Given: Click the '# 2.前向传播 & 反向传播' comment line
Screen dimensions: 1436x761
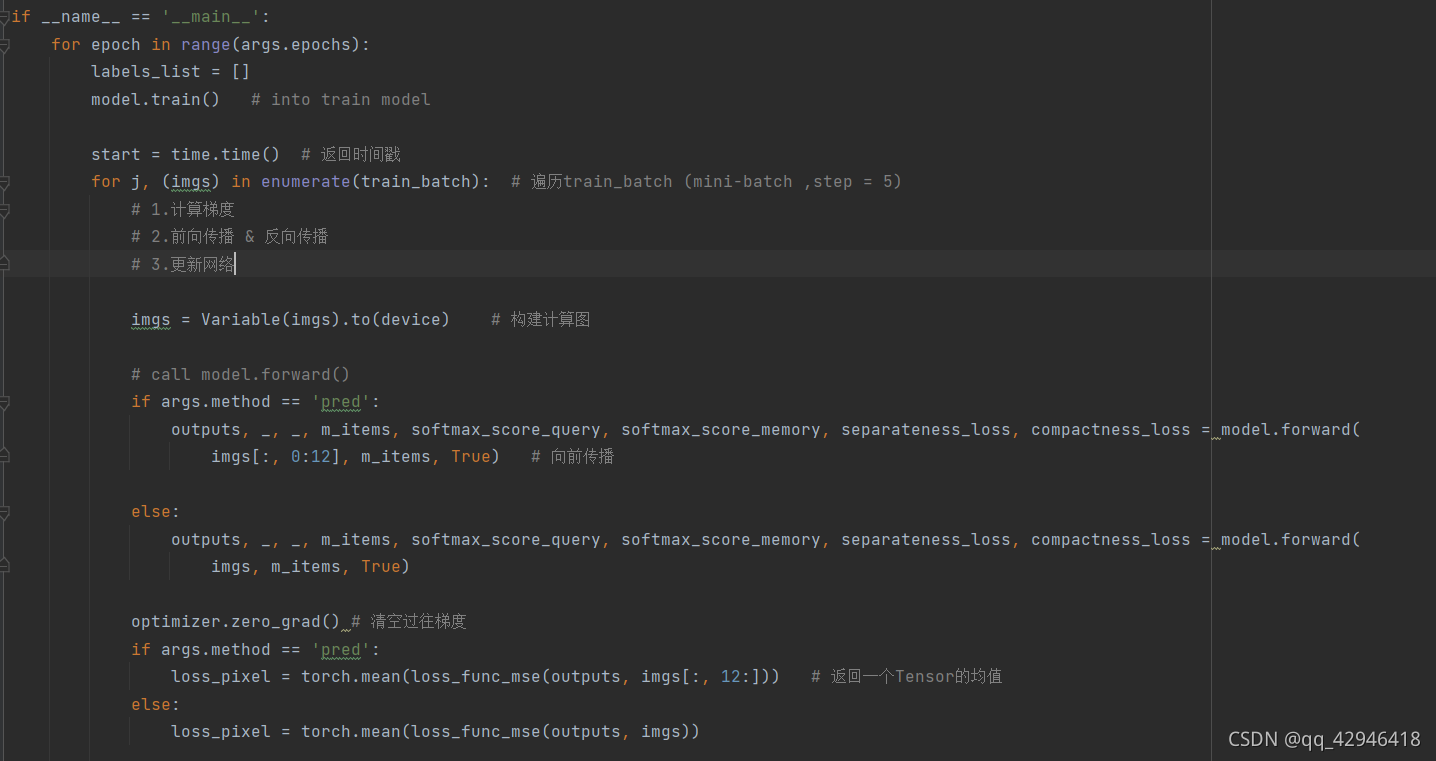Looking at the screenshot, I should pos(230,237).
